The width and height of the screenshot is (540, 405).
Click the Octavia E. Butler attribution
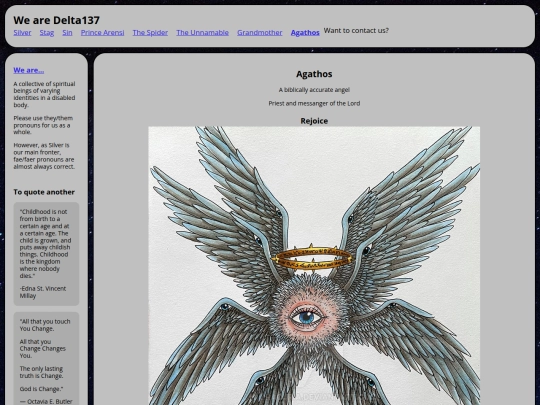46,402
